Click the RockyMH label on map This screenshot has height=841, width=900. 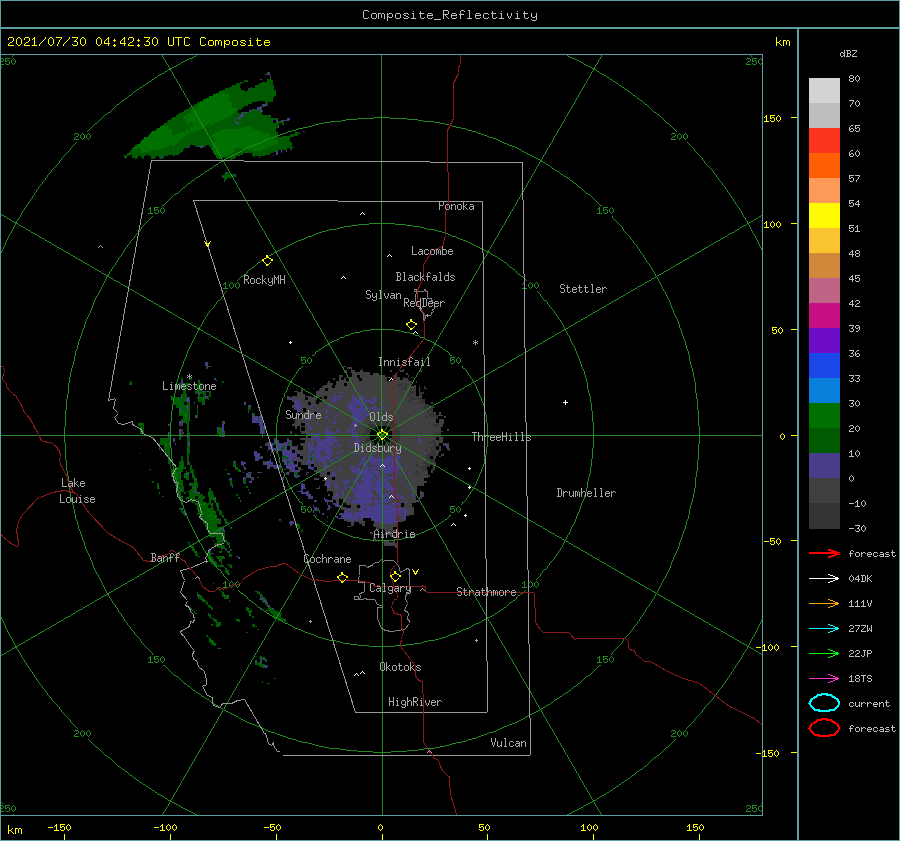point(264,280)
